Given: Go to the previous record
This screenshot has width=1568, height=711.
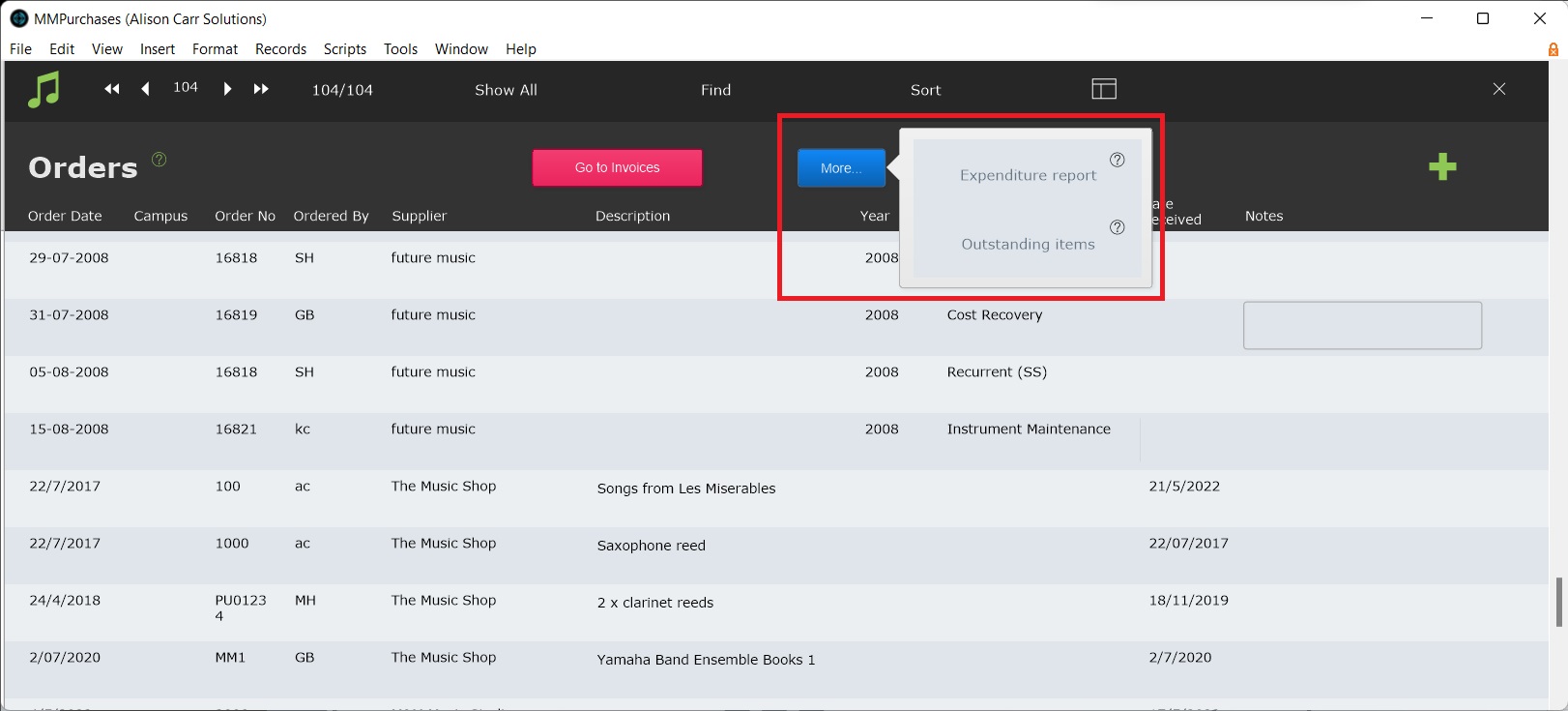Looking at the screenshot, I should click(146, 89).
